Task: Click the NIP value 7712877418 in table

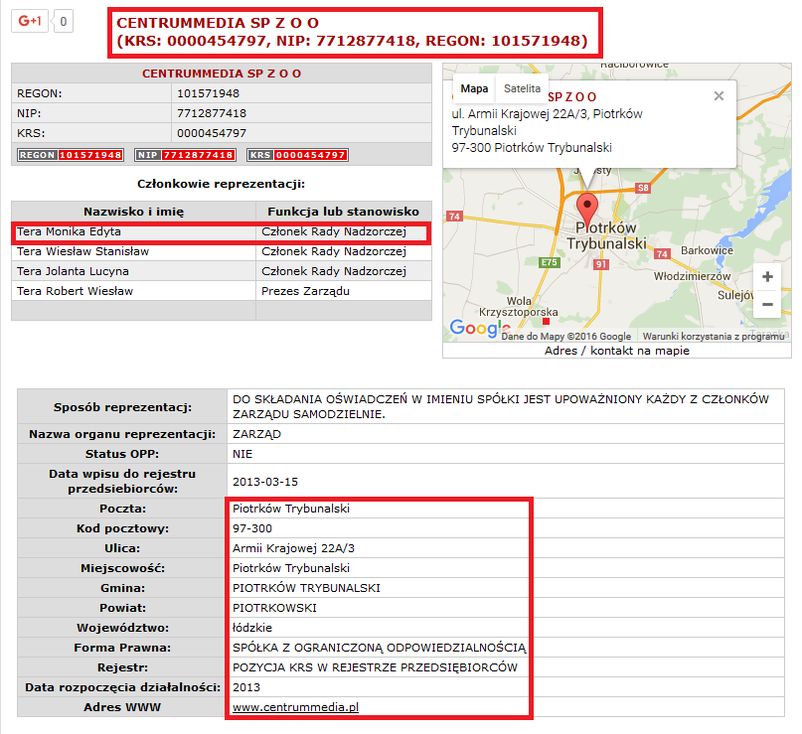Action: pos(212,113)
